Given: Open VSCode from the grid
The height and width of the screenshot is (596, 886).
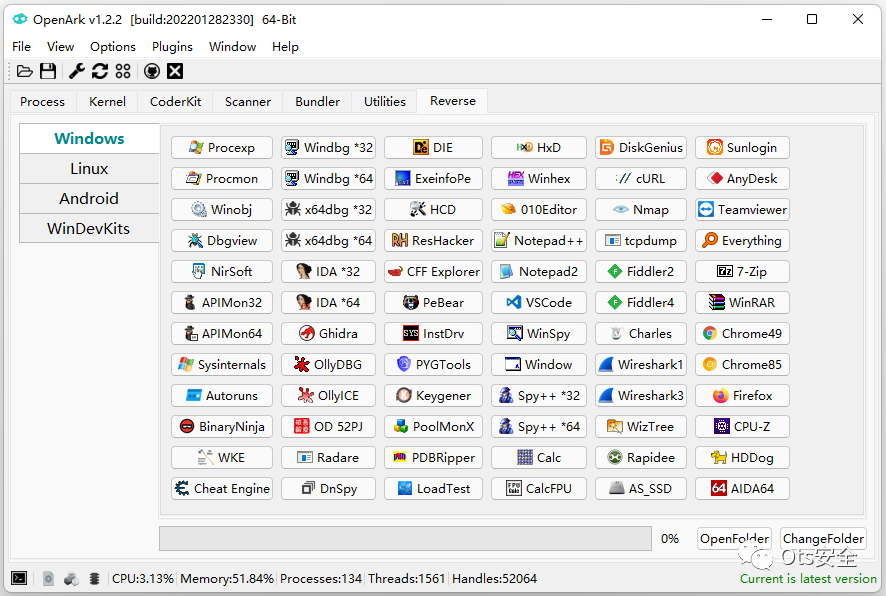Looking at the screenshot, I should click(539, 302).
